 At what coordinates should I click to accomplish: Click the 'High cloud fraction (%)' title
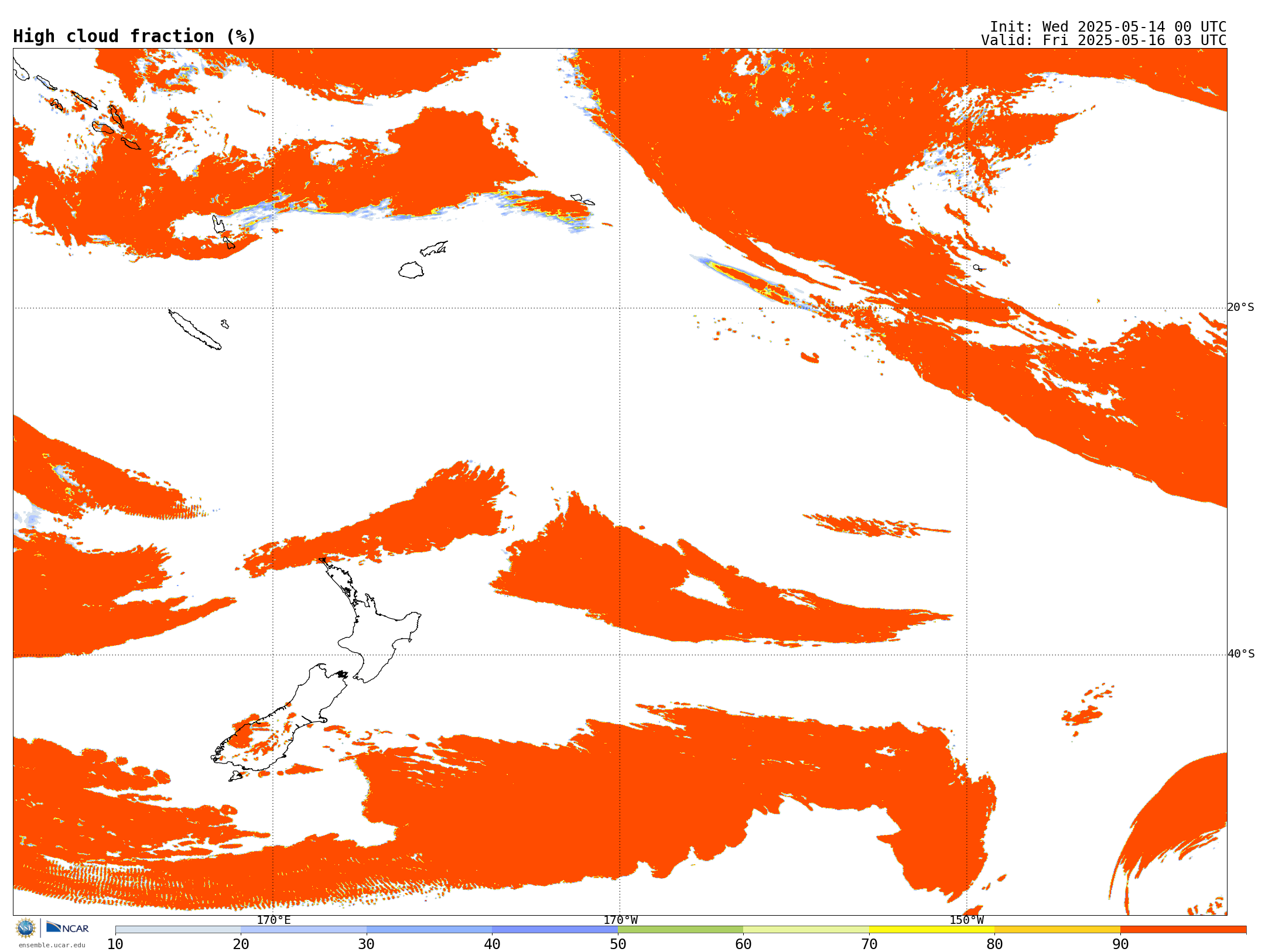pyautogui.click(x=134, y=36)
